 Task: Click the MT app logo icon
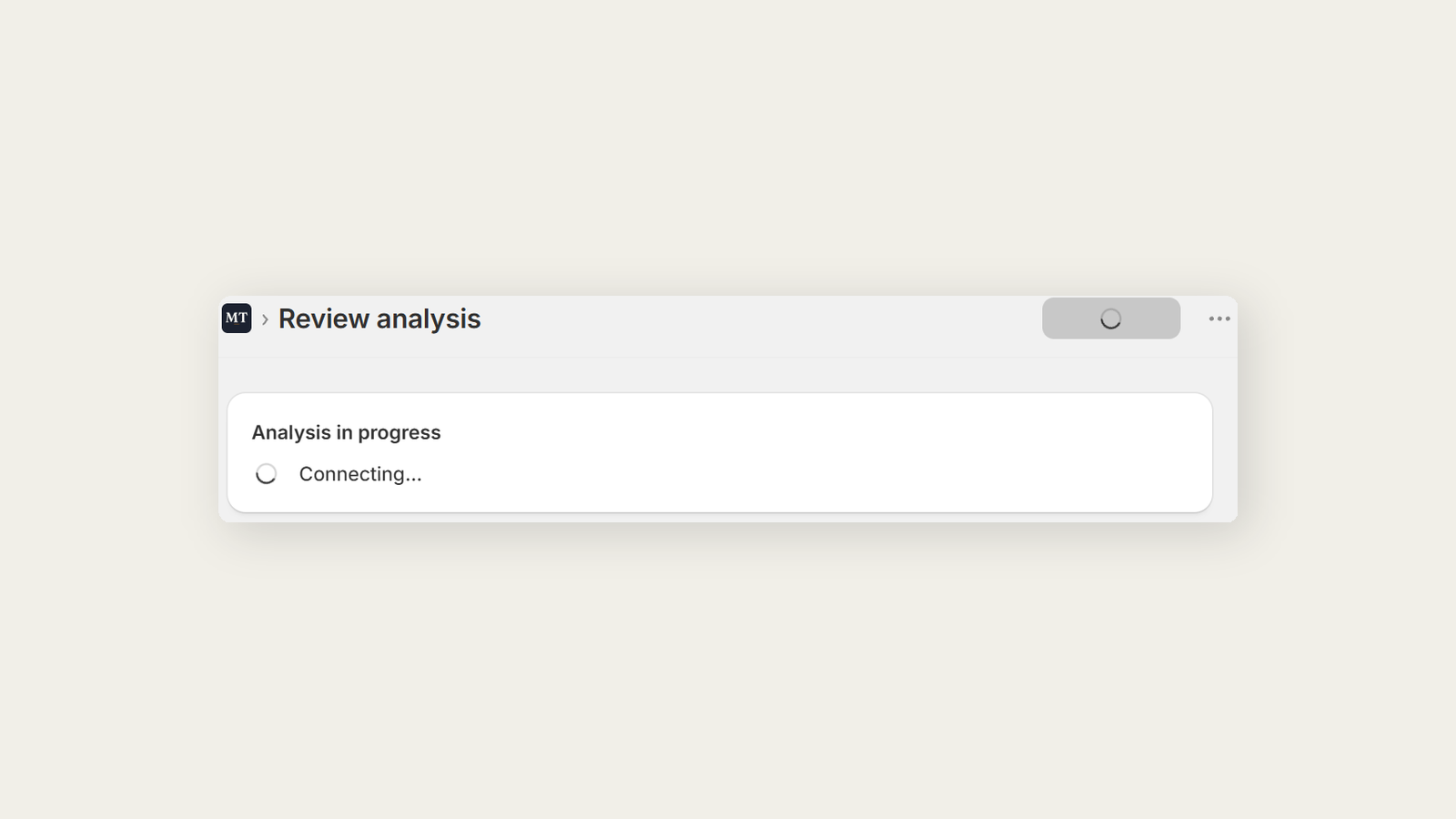[x=237, y=318]
